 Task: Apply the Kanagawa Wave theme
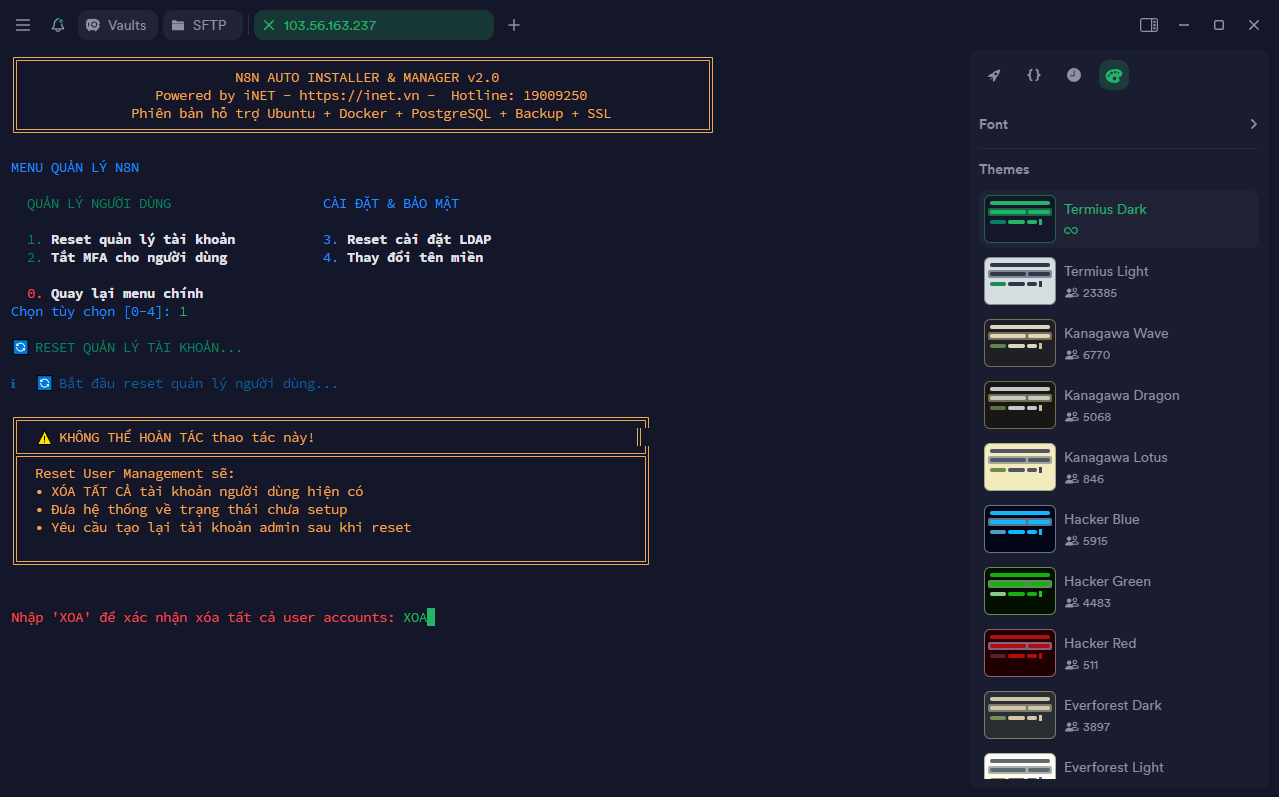coord(1119,343)
